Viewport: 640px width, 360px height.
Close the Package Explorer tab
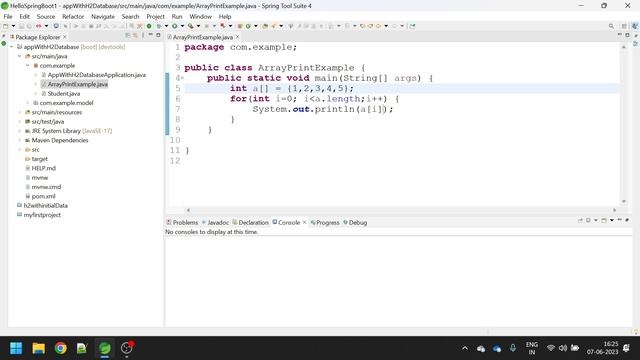[x=64, y=37]
